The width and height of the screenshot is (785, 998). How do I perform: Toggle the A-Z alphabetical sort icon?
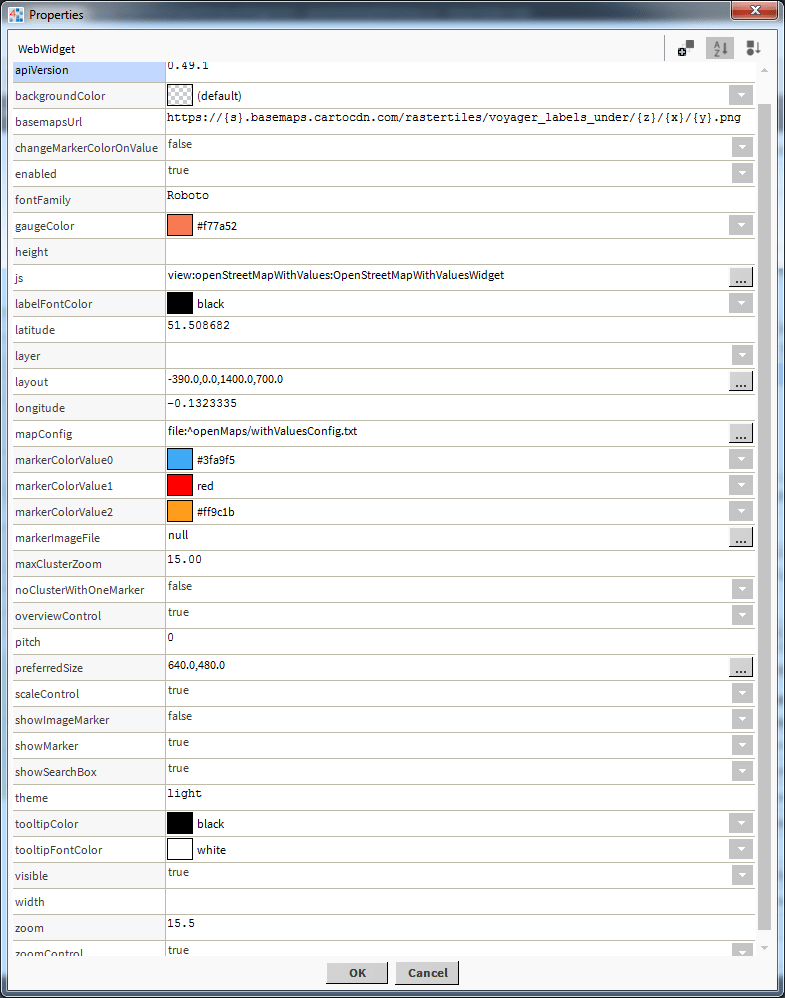click(720, 48)
